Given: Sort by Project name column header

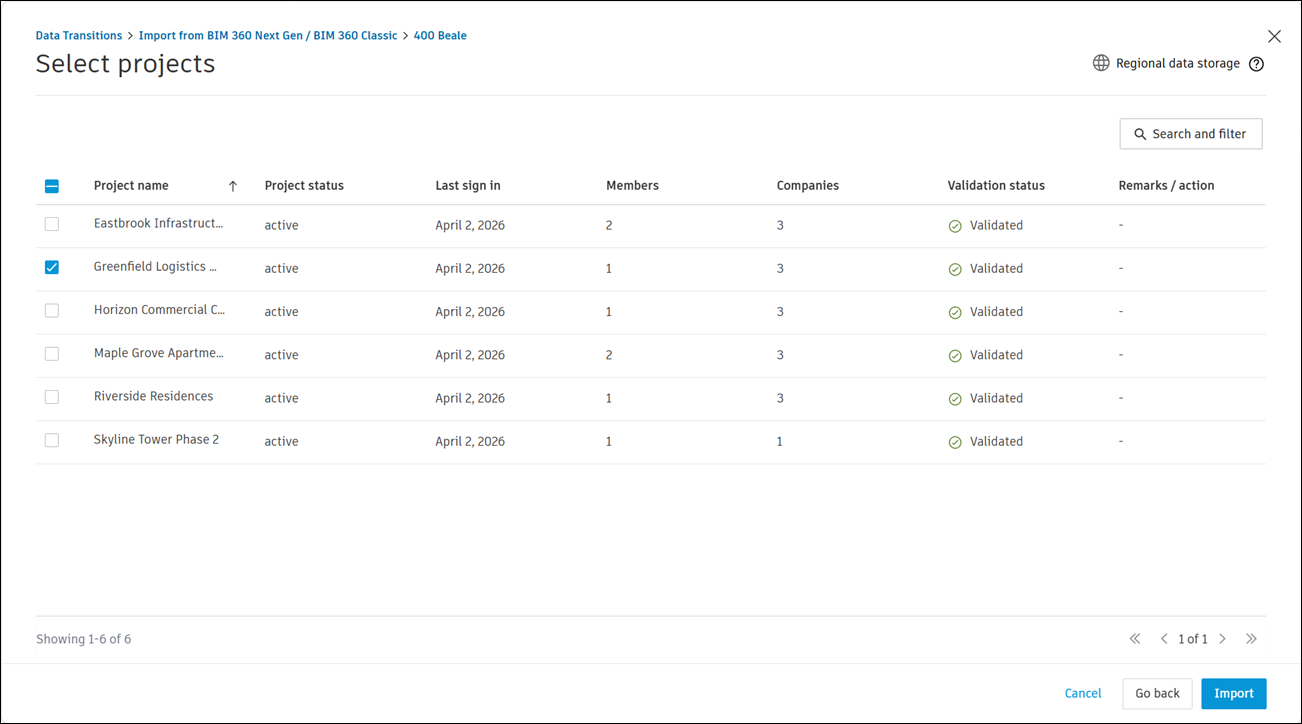Looking at the screenshot, I should [131, 185].
